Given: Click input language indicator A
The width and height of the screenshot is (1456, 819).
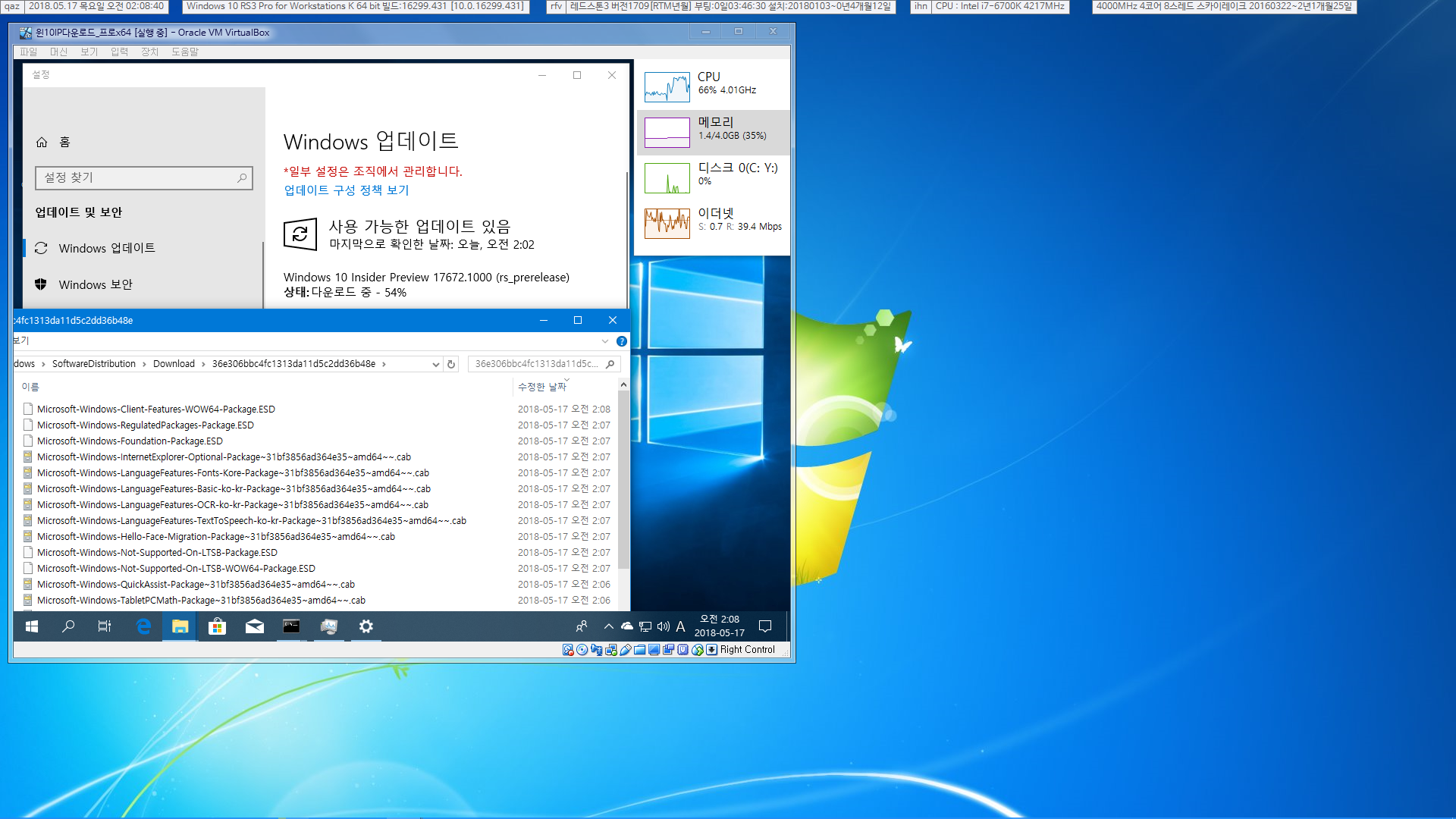Looking at the screenshot, I should [680, 626].
